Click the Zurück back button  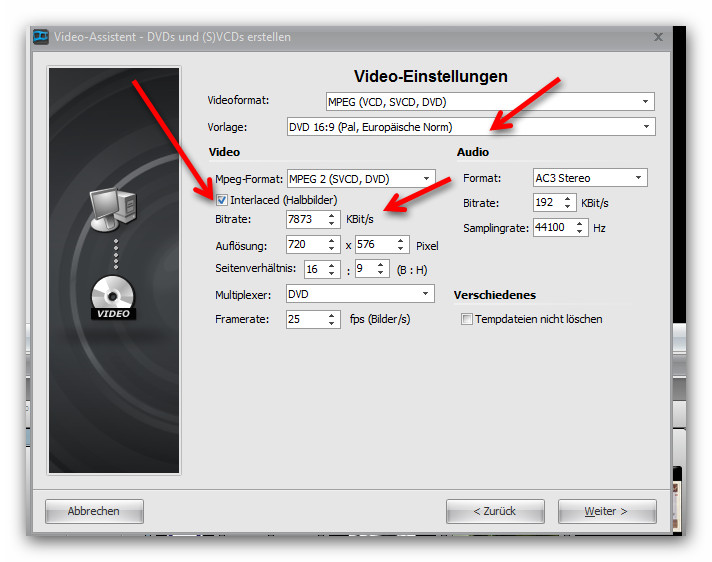pos(495,511)
